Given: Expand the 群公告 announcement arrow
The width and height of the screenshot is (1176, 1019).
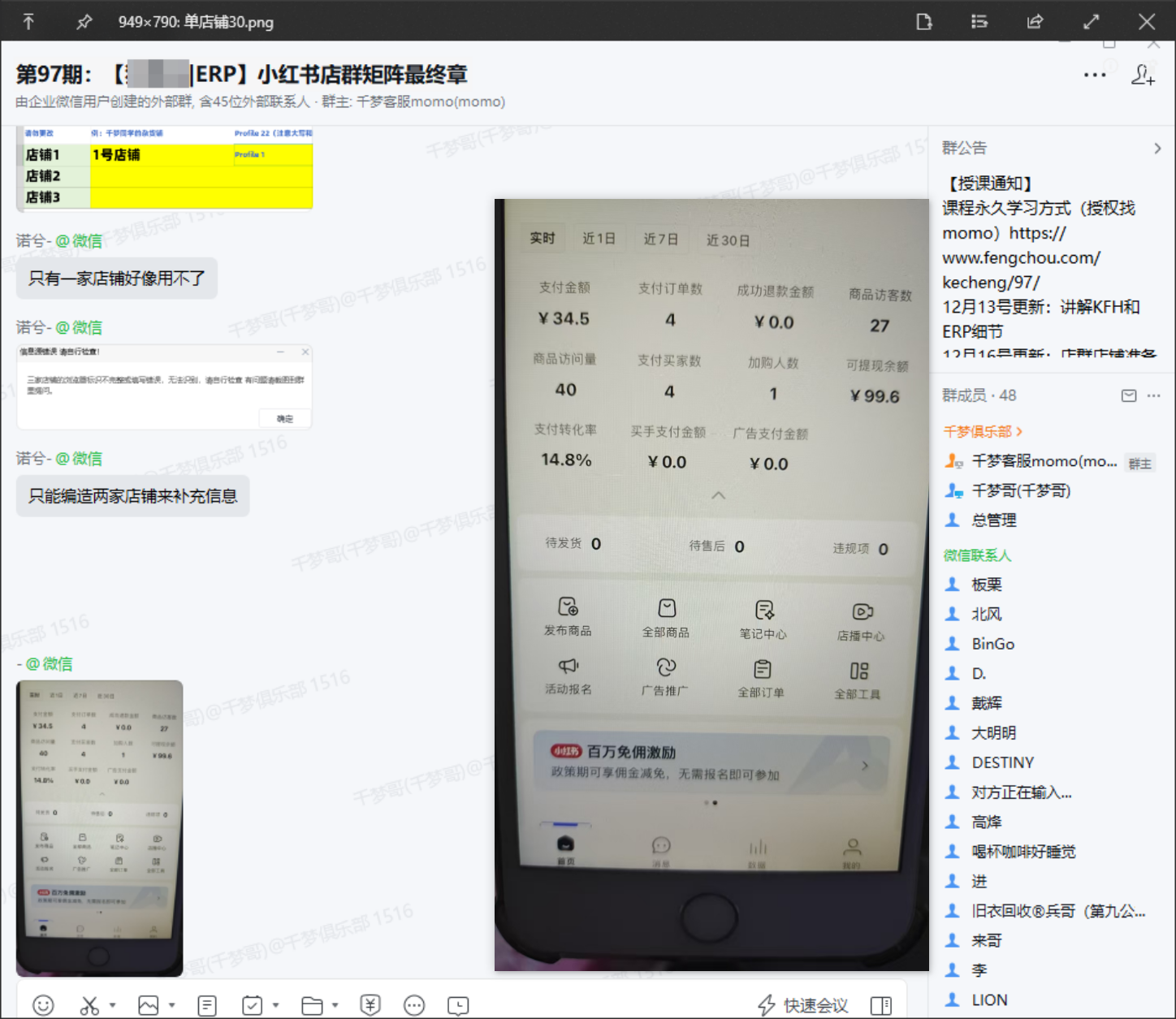Looking at the screenshot, I should tap(1157, 149).
